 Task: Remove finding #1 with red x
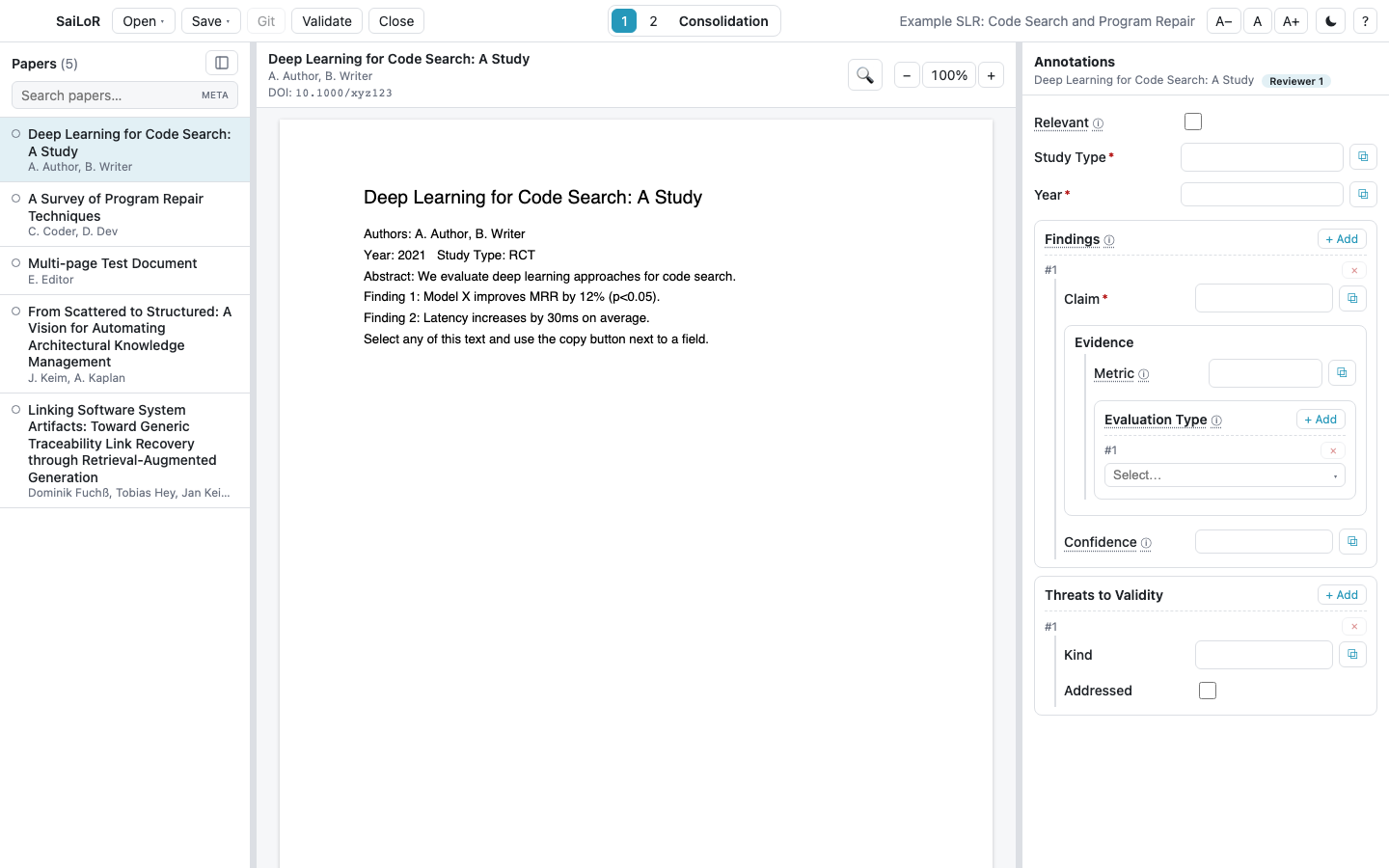(1354, 270)
